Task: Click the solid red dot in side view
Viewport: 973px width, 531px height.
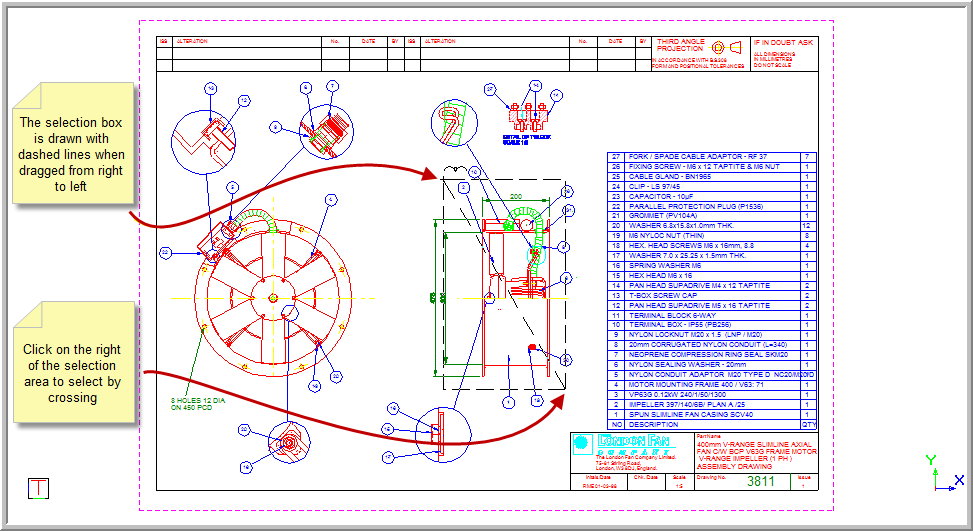Action: tap(532, 348)
